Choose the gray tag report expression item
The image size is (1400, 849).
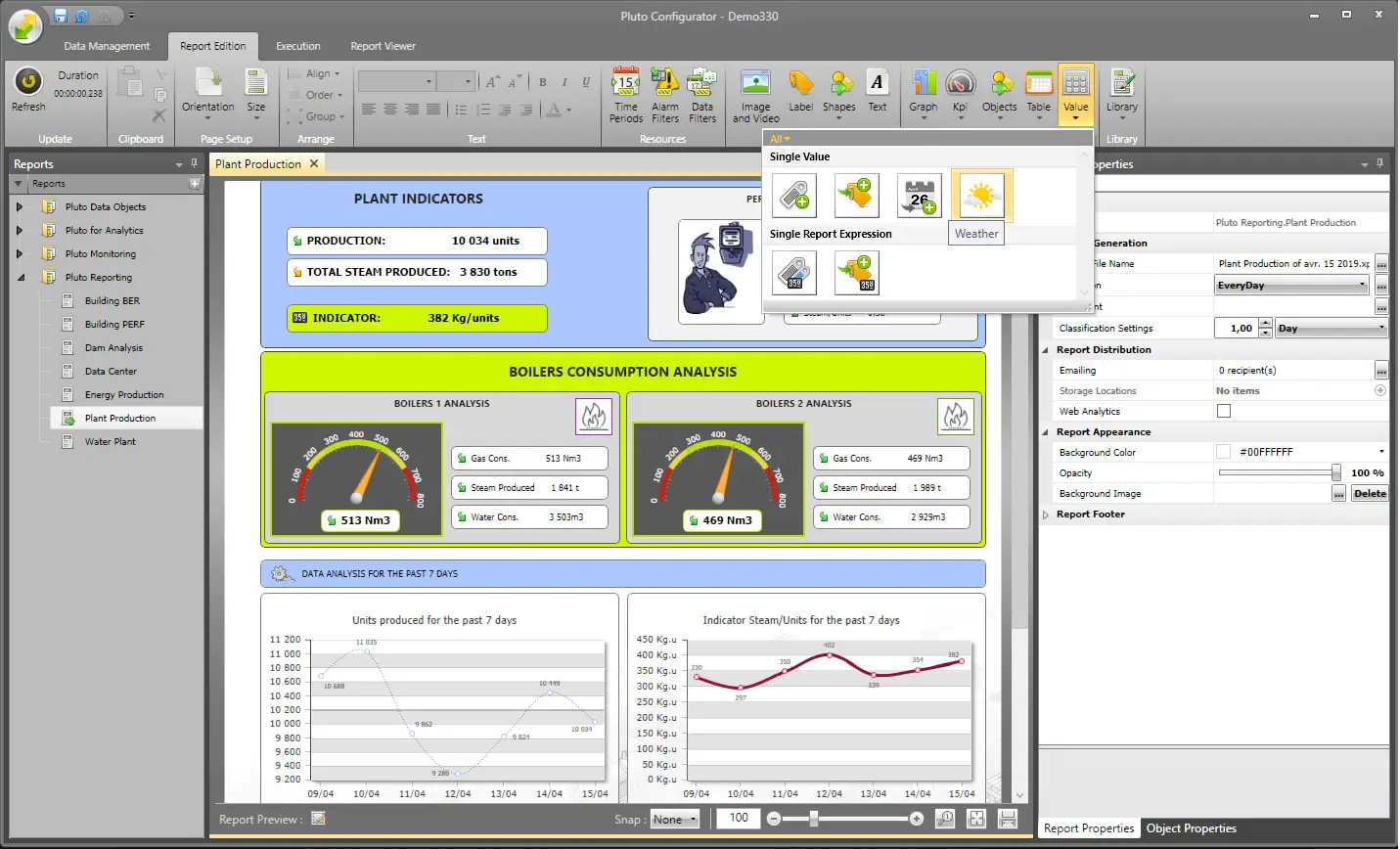[794, 272]
